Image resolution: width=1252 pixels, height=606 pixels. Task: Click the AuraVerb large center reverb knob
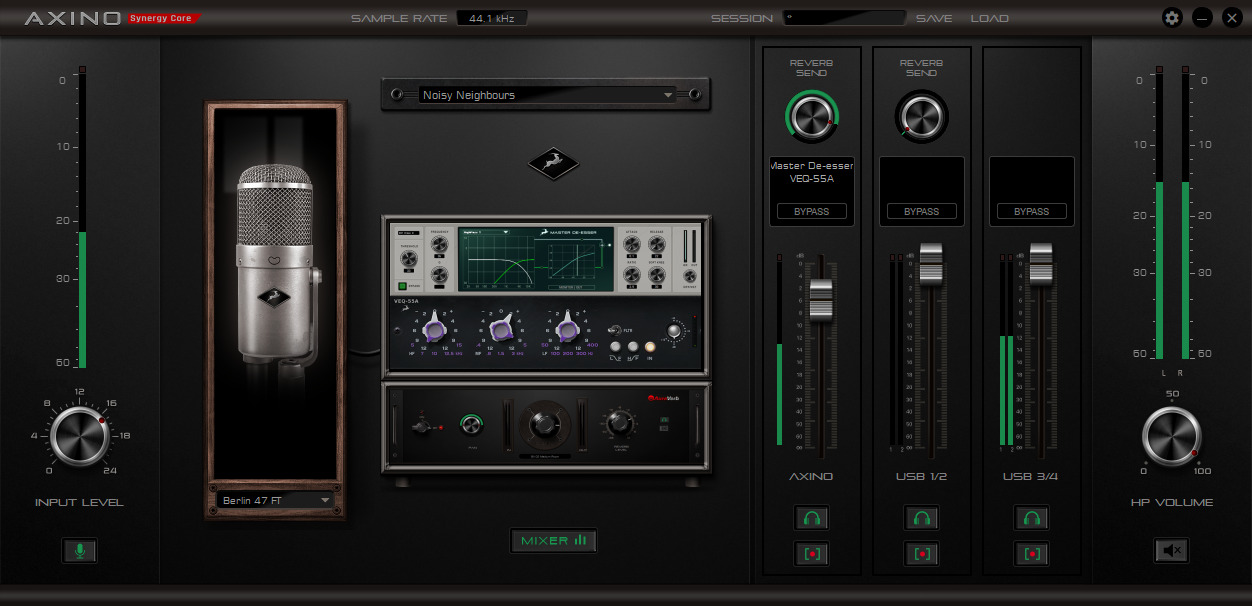pos(544,424)
